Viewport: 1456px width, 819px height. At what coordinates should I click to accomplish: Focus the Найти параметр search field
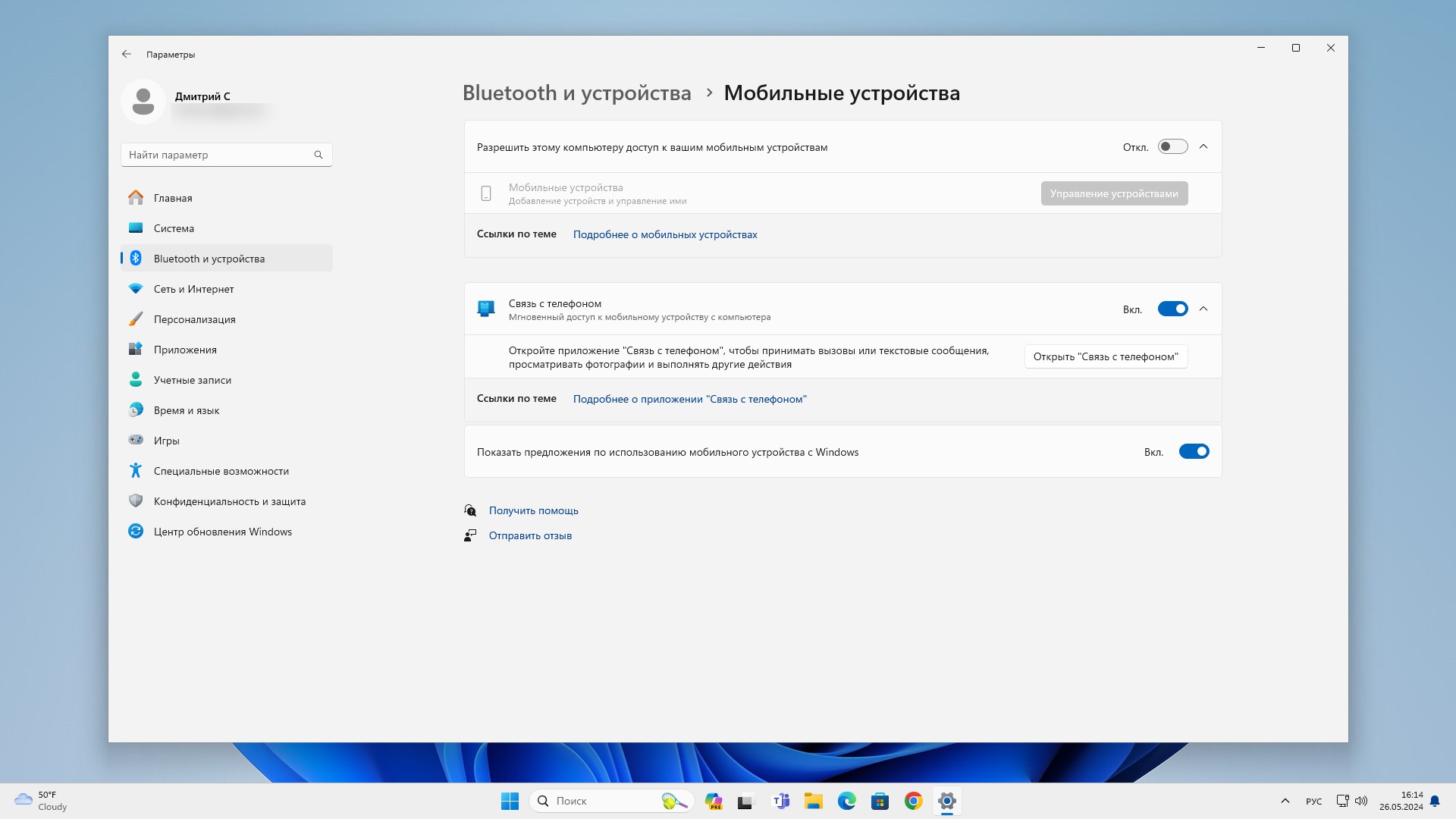[227, 155]
